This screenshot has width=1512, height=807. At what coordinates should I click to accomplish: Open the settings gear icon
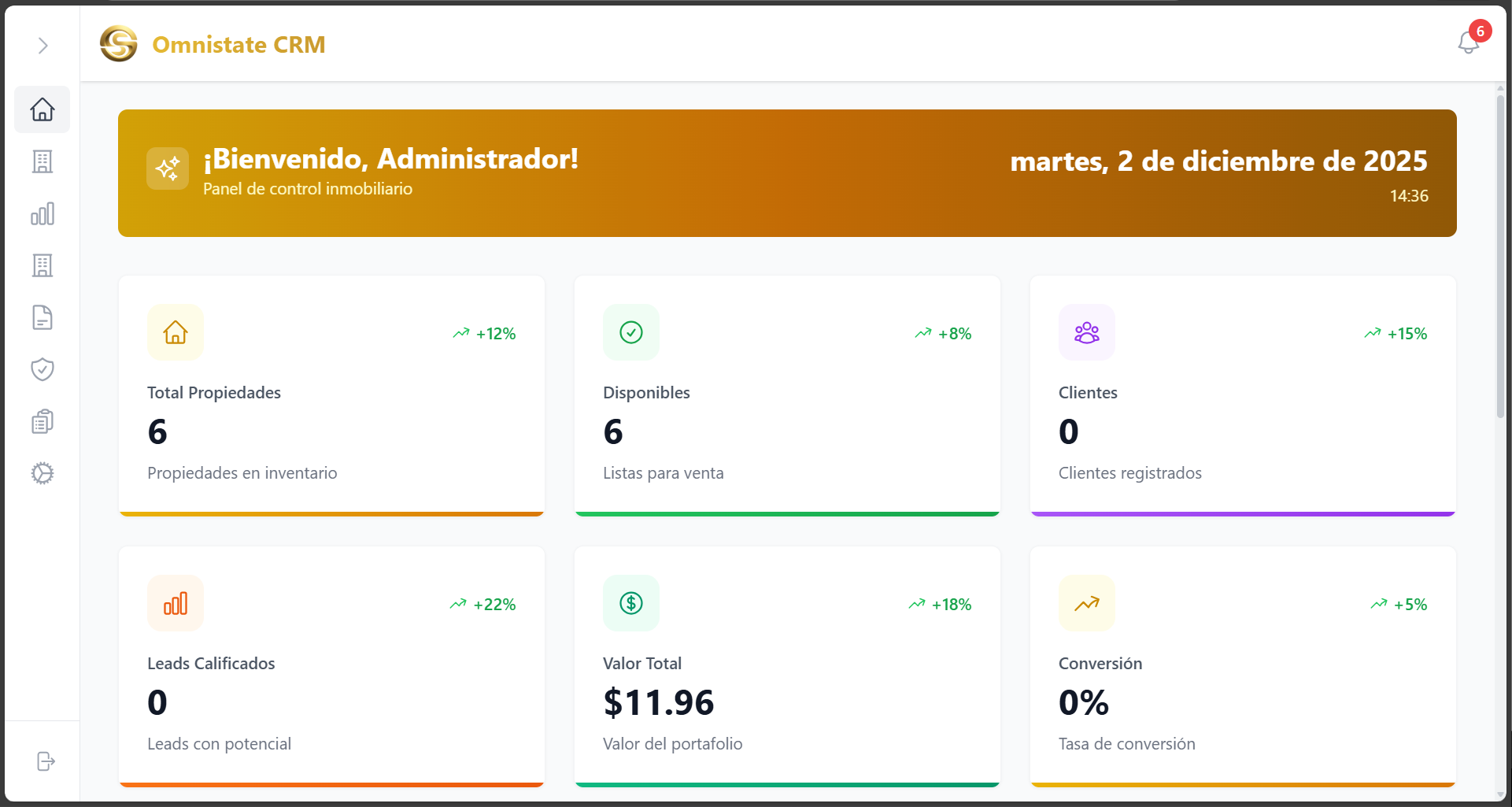click(42, 473)
